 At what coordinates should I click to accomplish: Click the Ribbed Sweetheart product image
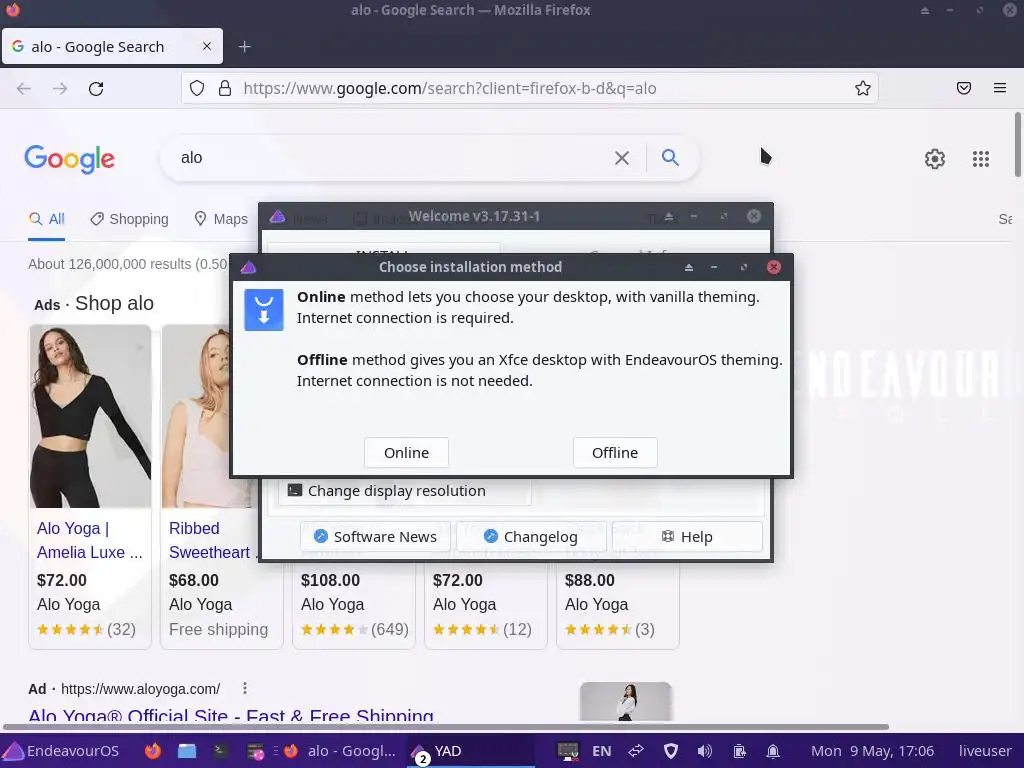[196, 417]
